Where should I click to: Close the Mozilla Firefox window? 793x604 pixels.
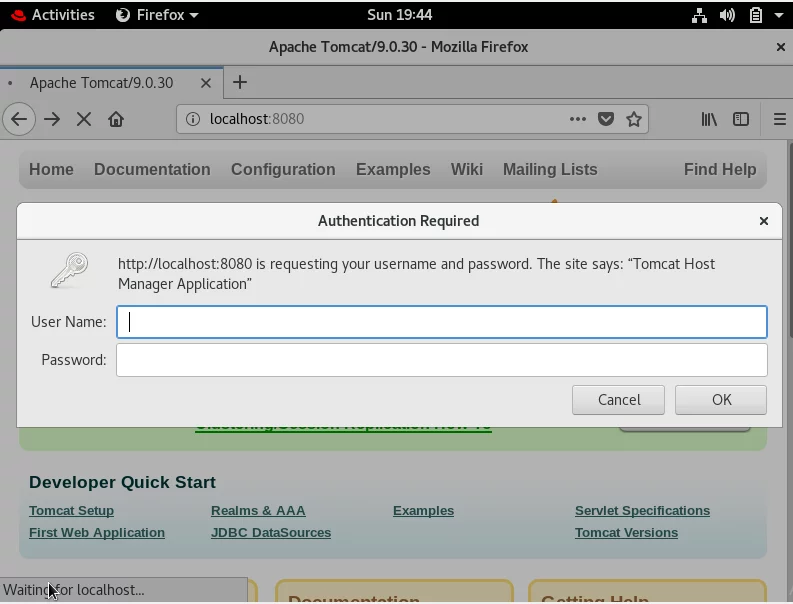point(780,47)
